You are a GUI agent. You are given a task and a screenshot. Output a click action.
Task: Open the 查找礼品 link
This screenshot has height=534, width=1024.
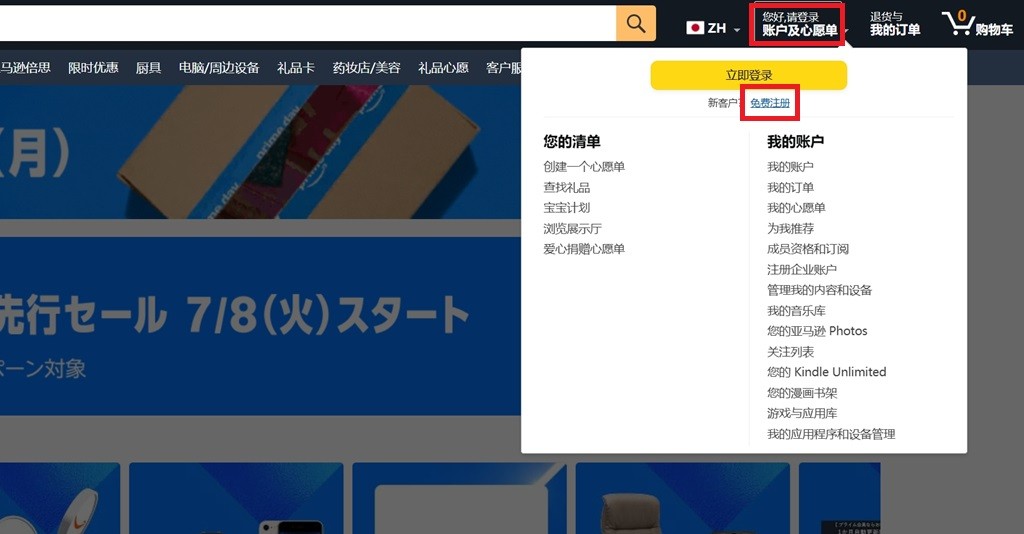click(x=566, y=187)
